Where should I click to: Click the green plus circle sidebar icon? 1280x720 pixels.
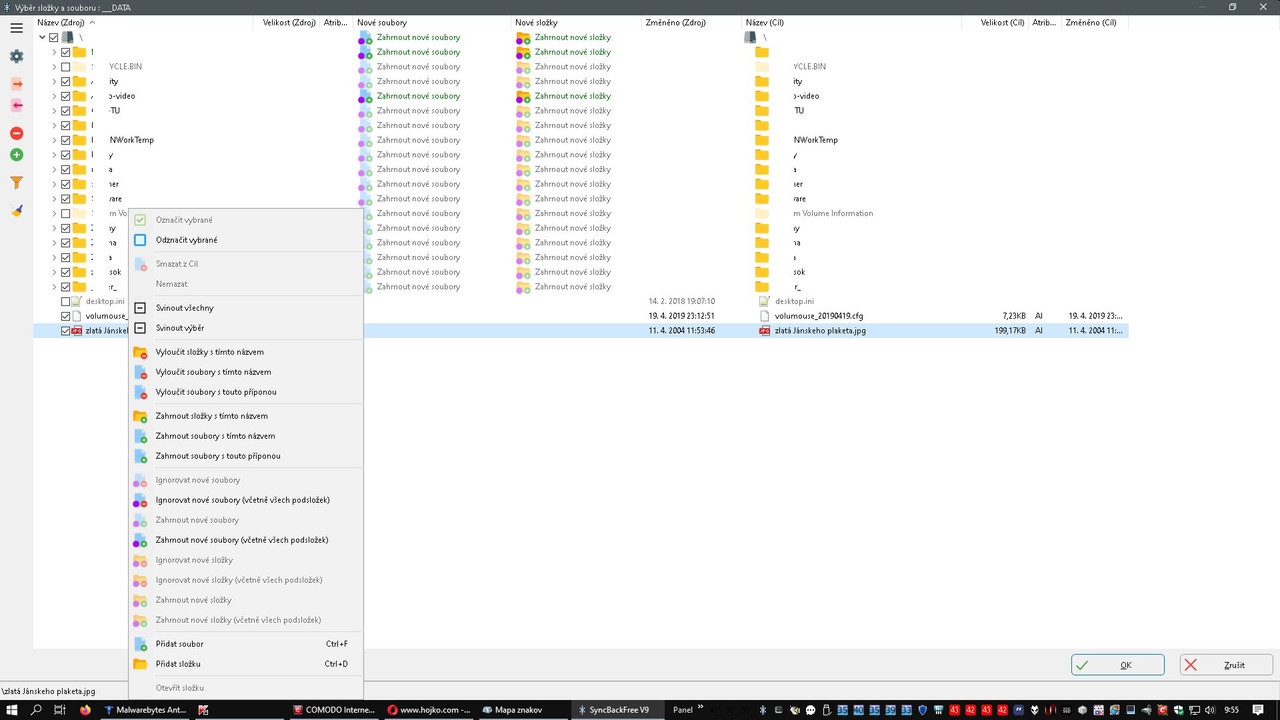(16, 155)
